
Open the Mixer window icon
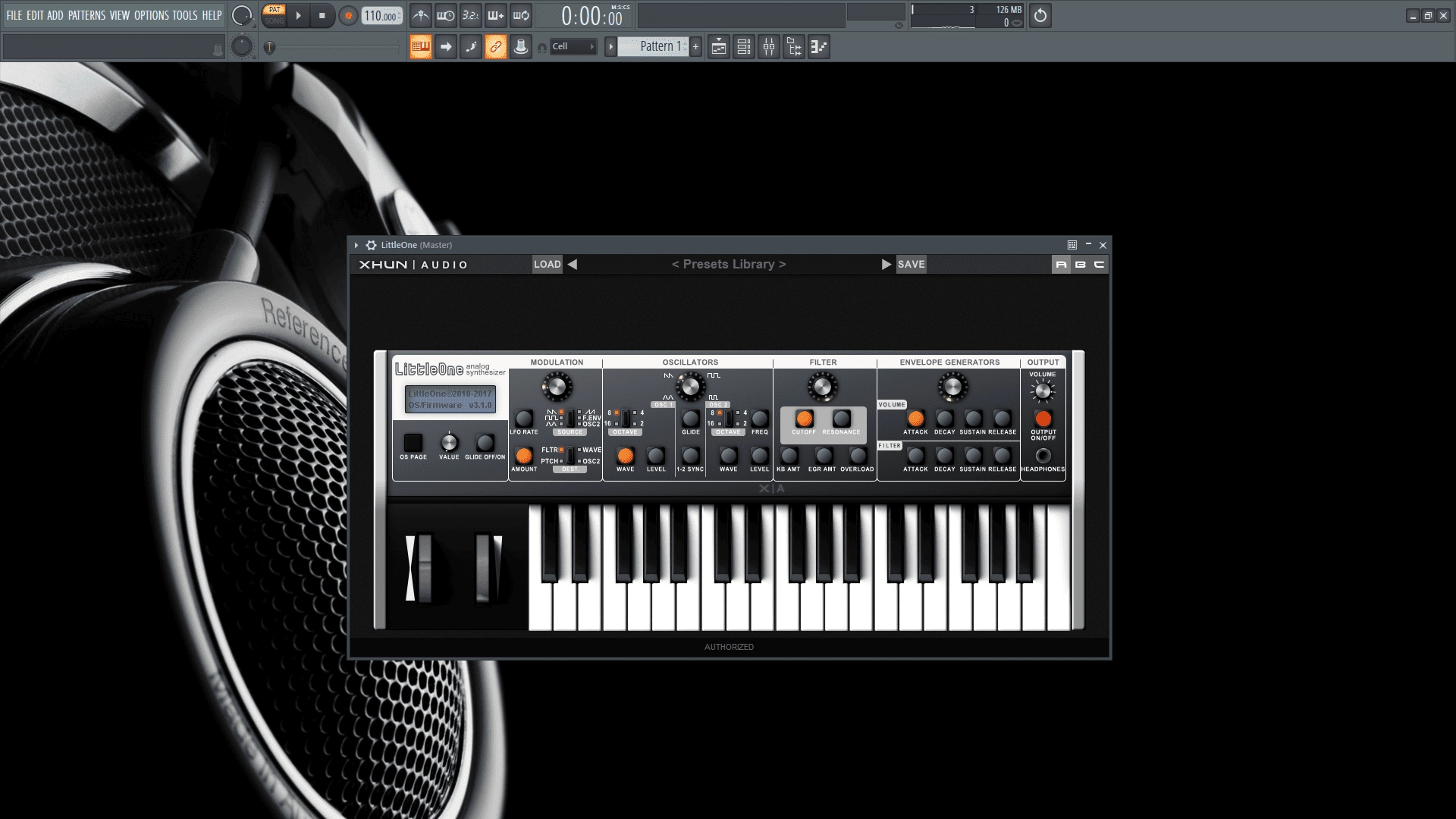coord(769,47)
